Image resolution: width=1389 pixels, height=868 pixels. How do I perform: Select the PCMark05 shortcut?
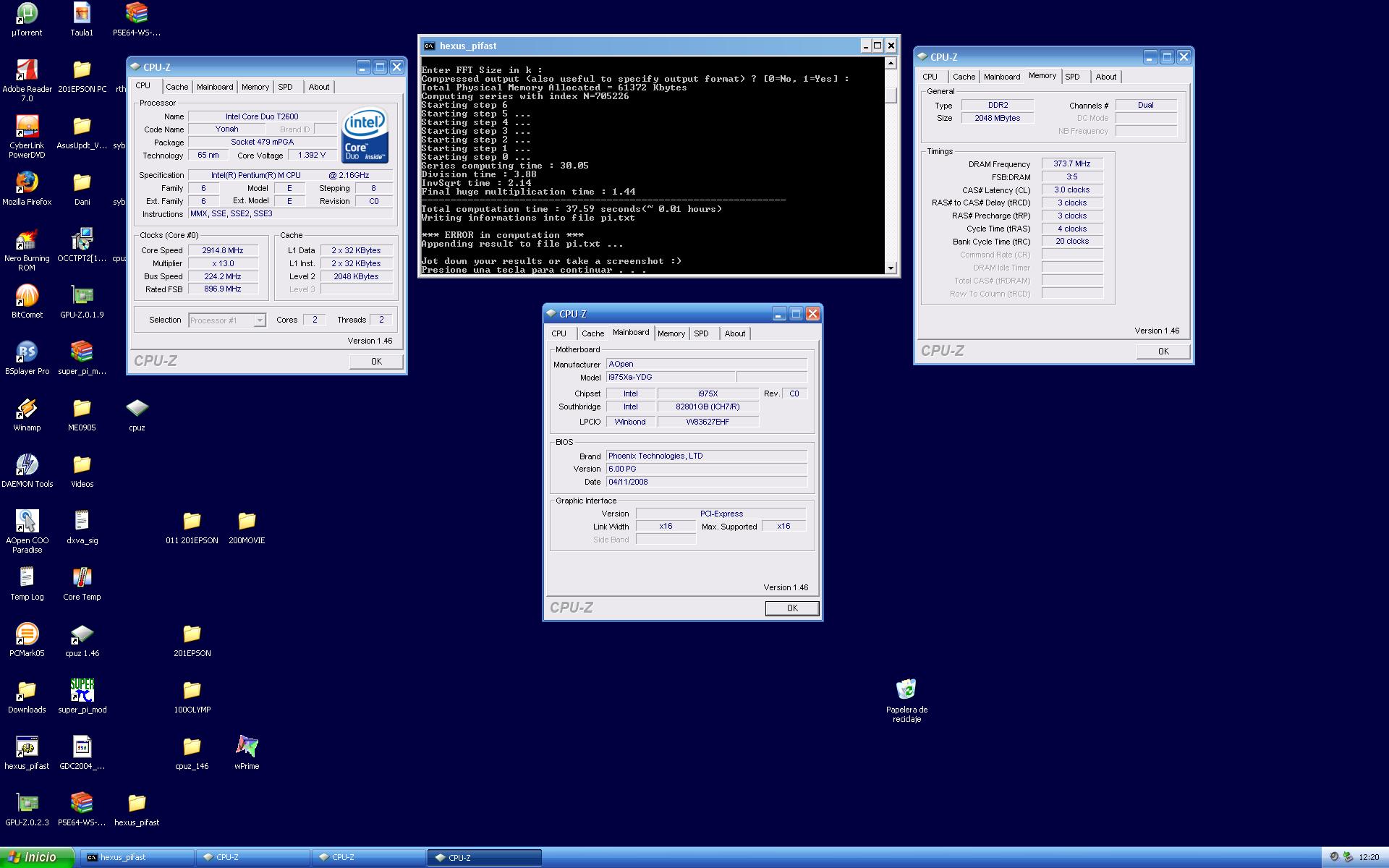[x=27, y=639]
